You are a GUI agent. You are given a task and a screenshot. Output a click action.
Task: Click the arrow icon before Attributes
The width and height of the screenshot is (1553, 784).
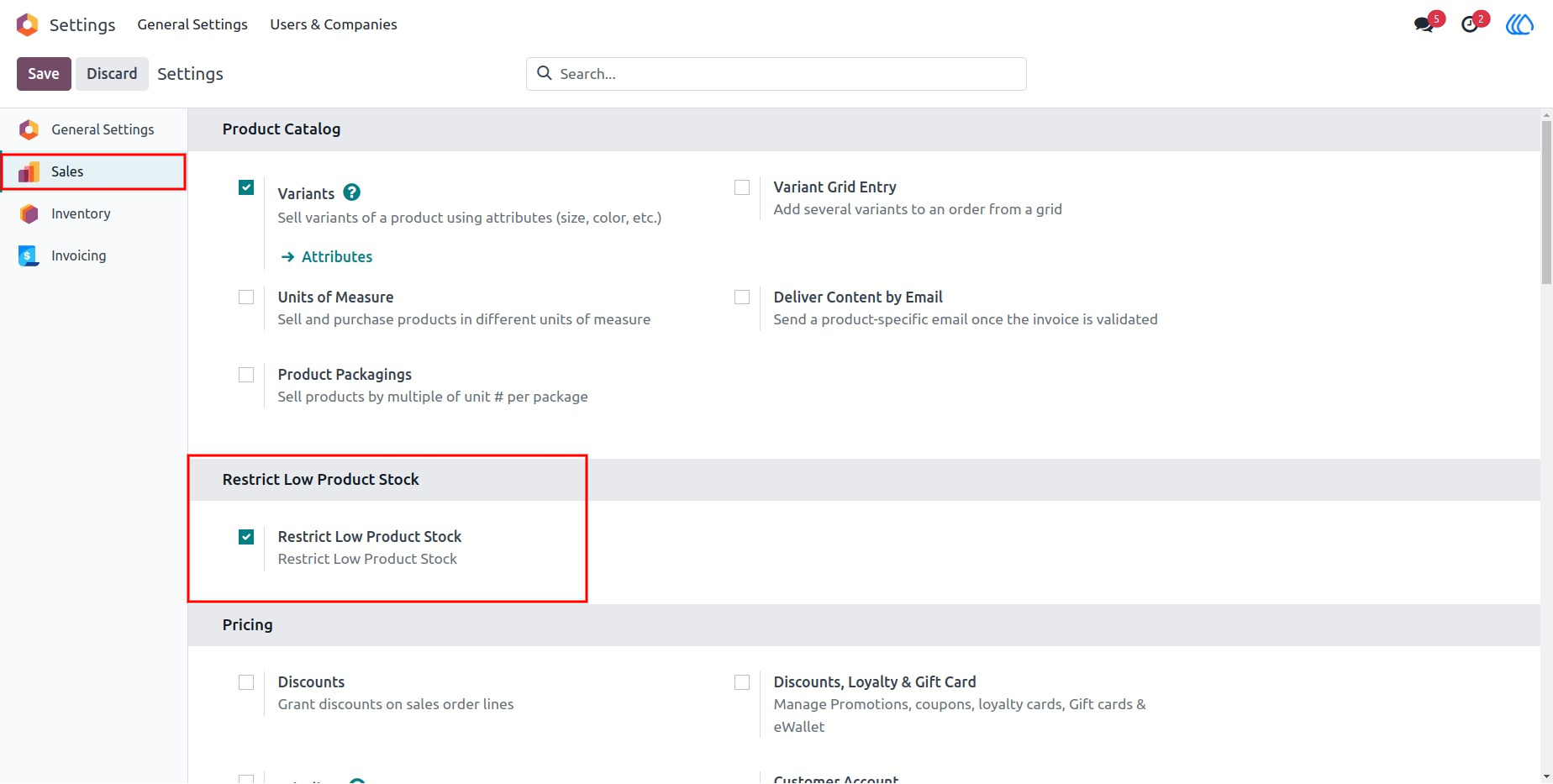click(x=287, y=257)
